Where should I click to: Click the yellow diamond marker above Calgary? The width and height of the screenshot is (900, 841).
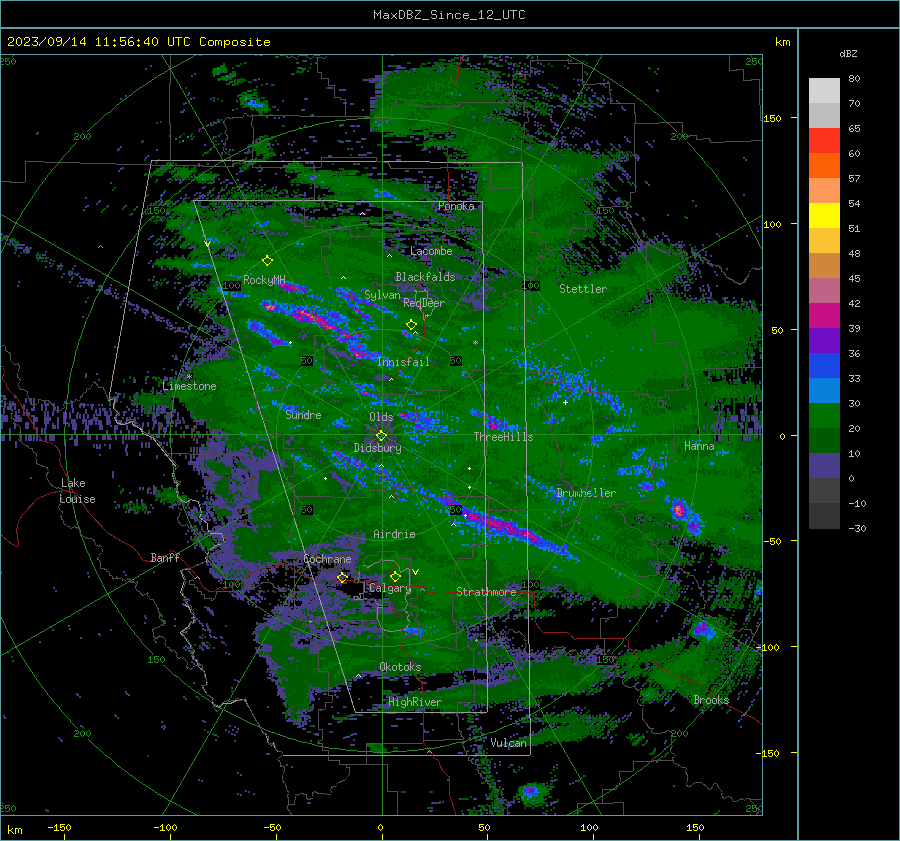395,576
